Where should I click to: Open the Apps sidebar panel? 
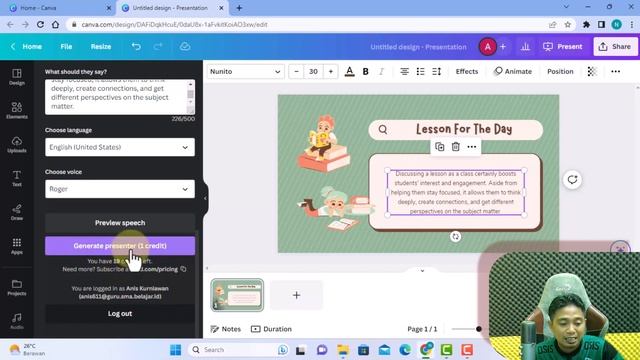click(x=17, y=246)
